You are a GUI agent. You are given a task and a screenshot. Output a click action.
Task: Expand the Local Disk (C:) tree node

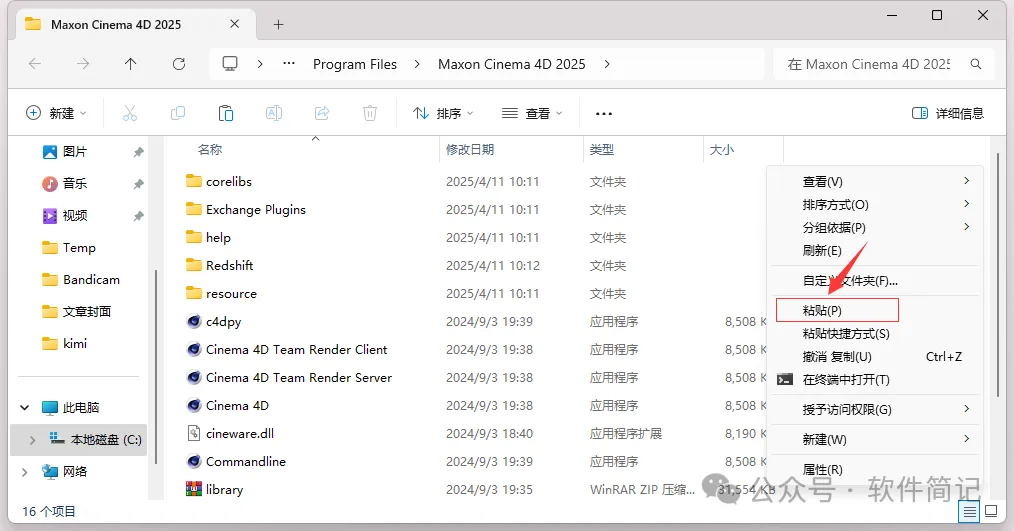(32, 440)
